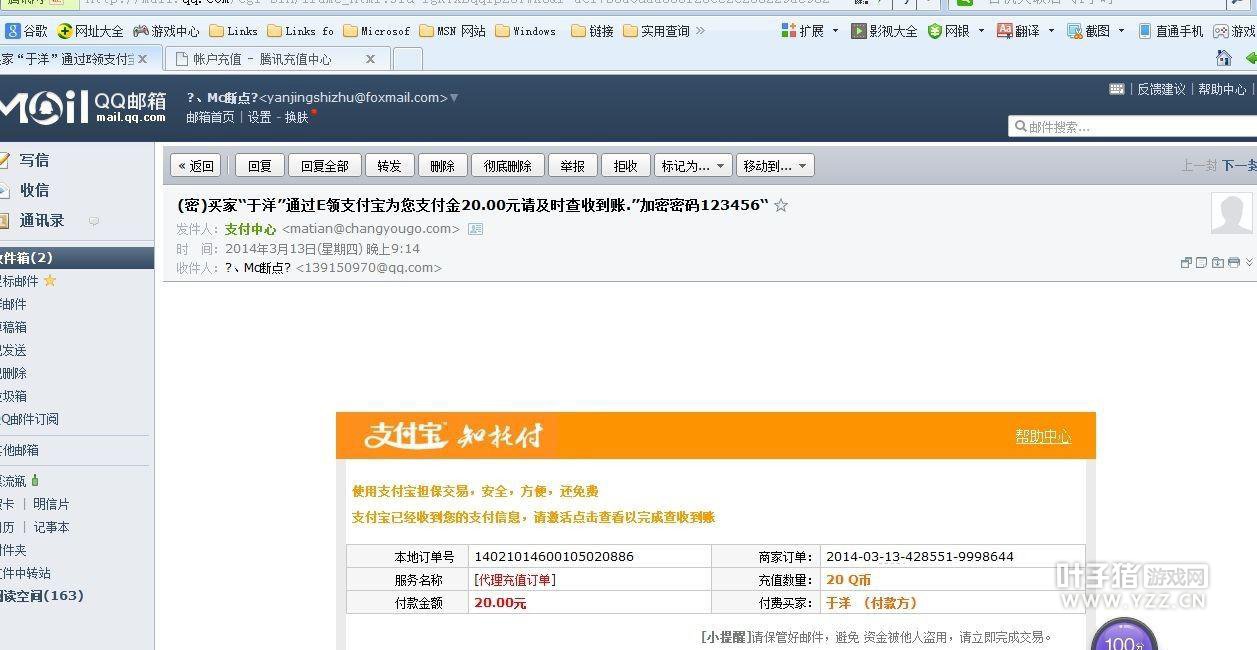The image size is (1257, 650).
Task: Click the 彻底删除 permanently delete button
Action: click(508, 166)
